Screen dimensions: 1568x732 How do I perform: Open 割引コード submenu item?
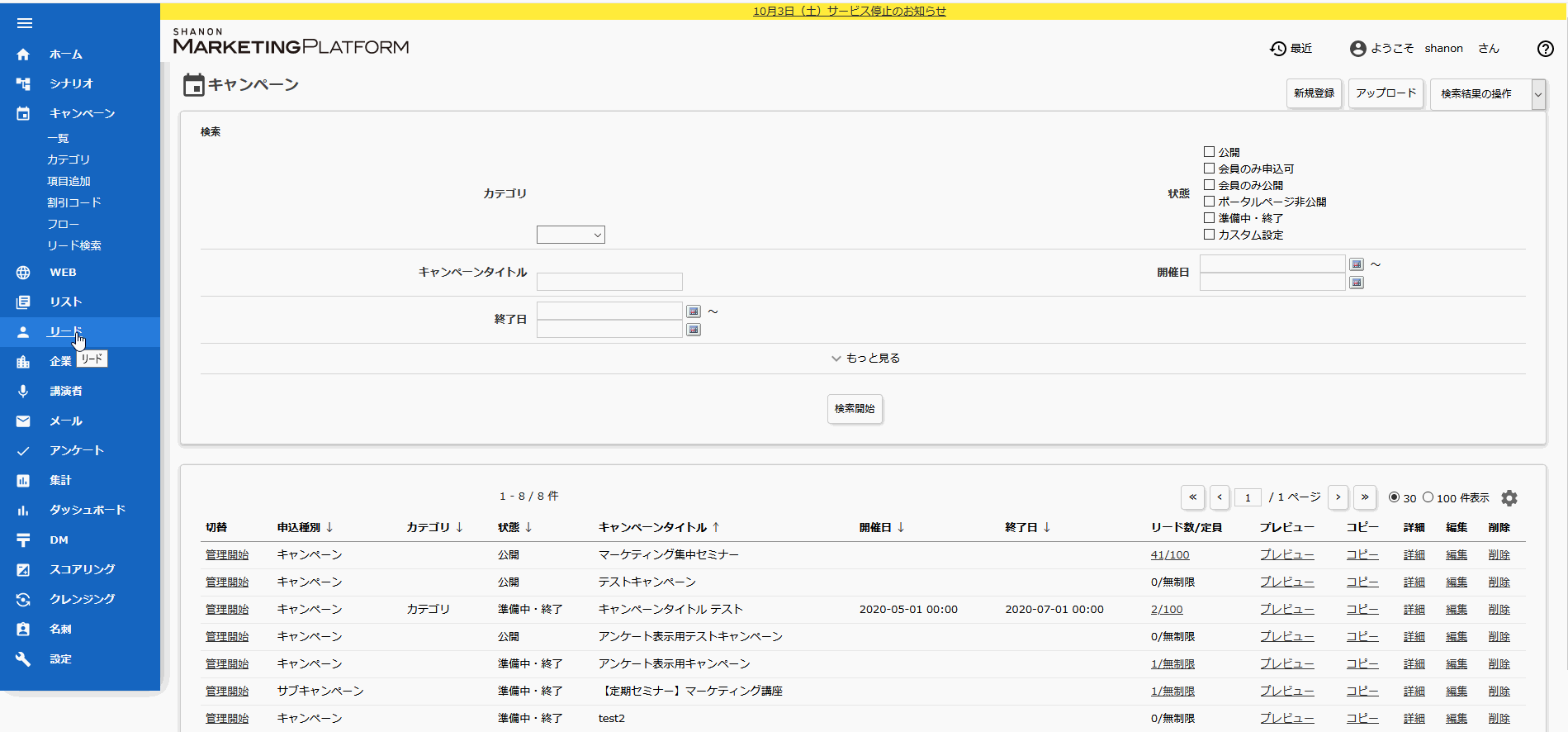pos(74,203)
